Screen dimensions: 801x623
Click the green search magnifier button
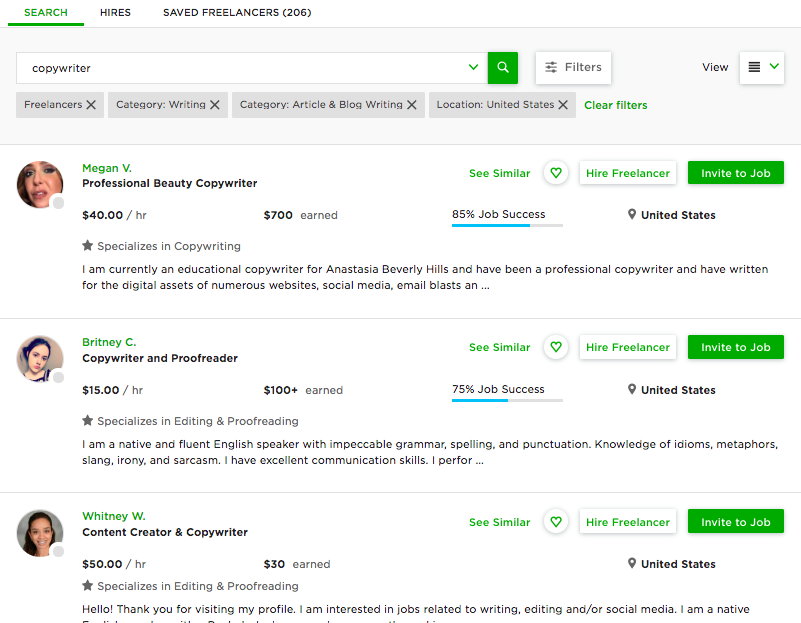click(x=503, y=68)
